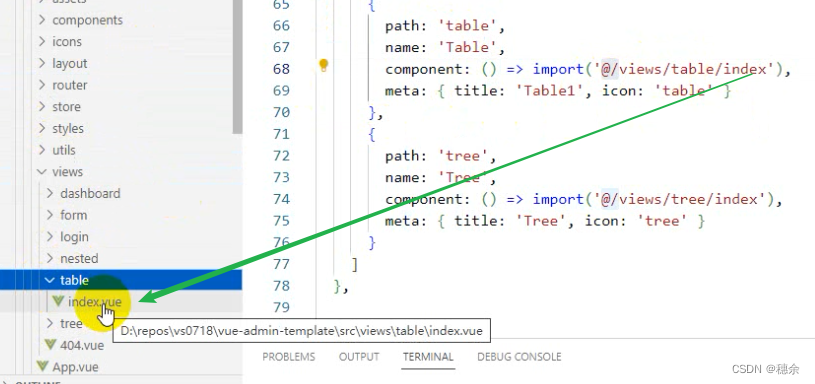Click the path 'table' value on line 66

pyautogui.click(x=468, y=25)
